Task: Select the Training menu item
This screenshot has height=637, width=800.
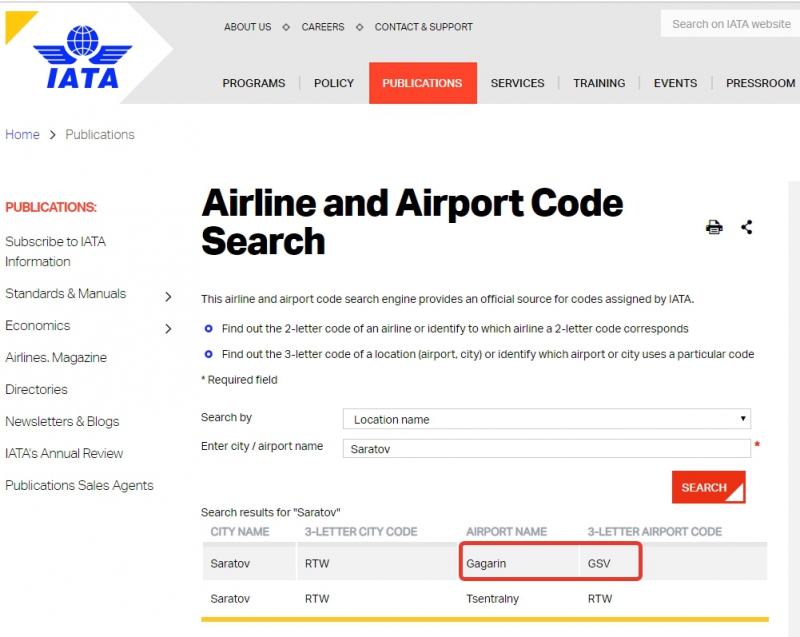Action: pos(599,83)
